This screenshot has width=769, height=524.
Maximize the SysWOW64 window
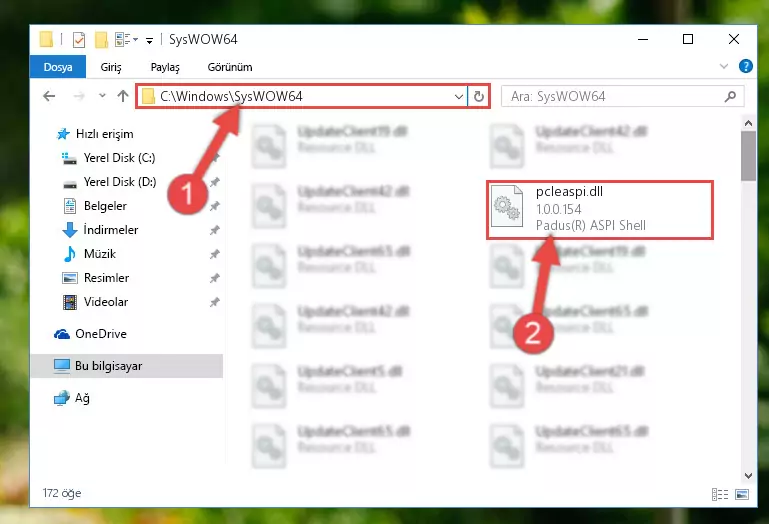(x=688, y=39)
